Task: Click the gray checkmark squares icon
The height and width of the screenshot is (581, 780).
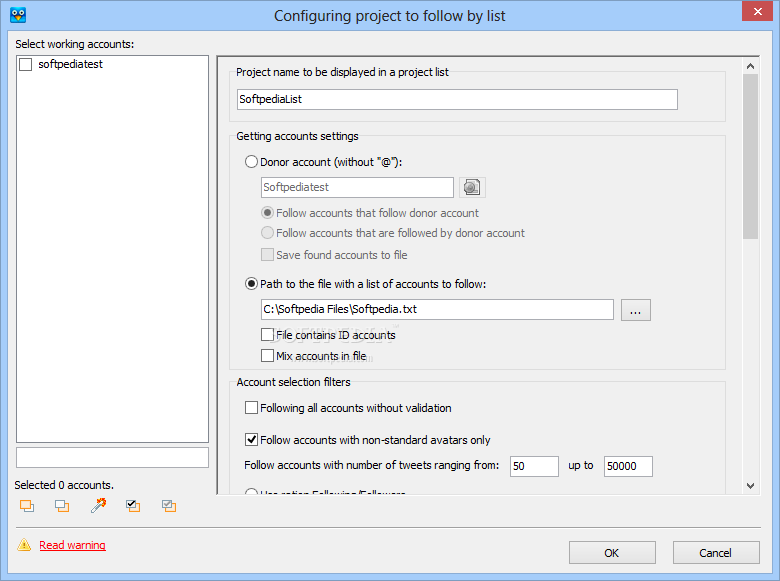Action: 169,506
